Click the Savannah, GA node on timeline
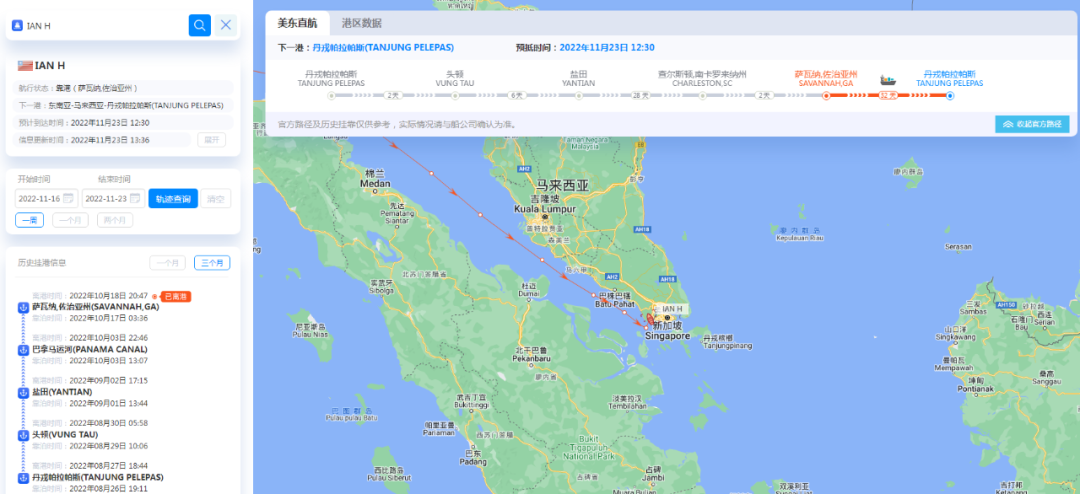The width and height of the screenshot is (1080, 494). (x=825, y=96)
